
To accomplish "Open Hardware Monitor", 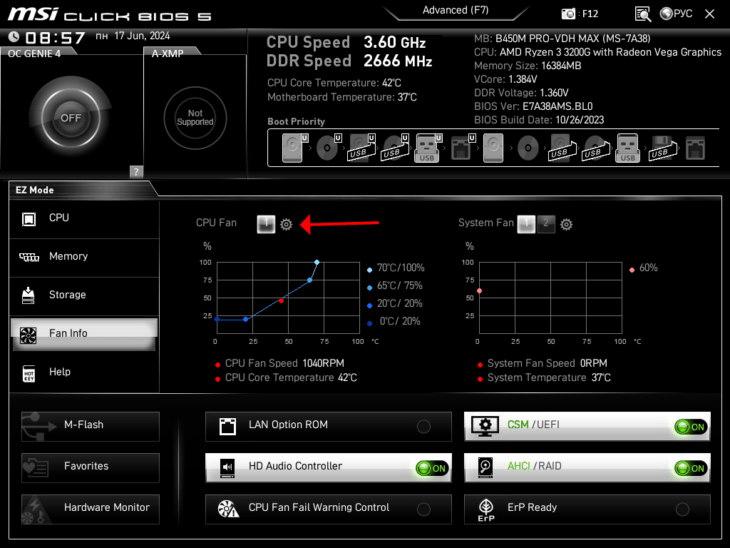I will [90, 509].
